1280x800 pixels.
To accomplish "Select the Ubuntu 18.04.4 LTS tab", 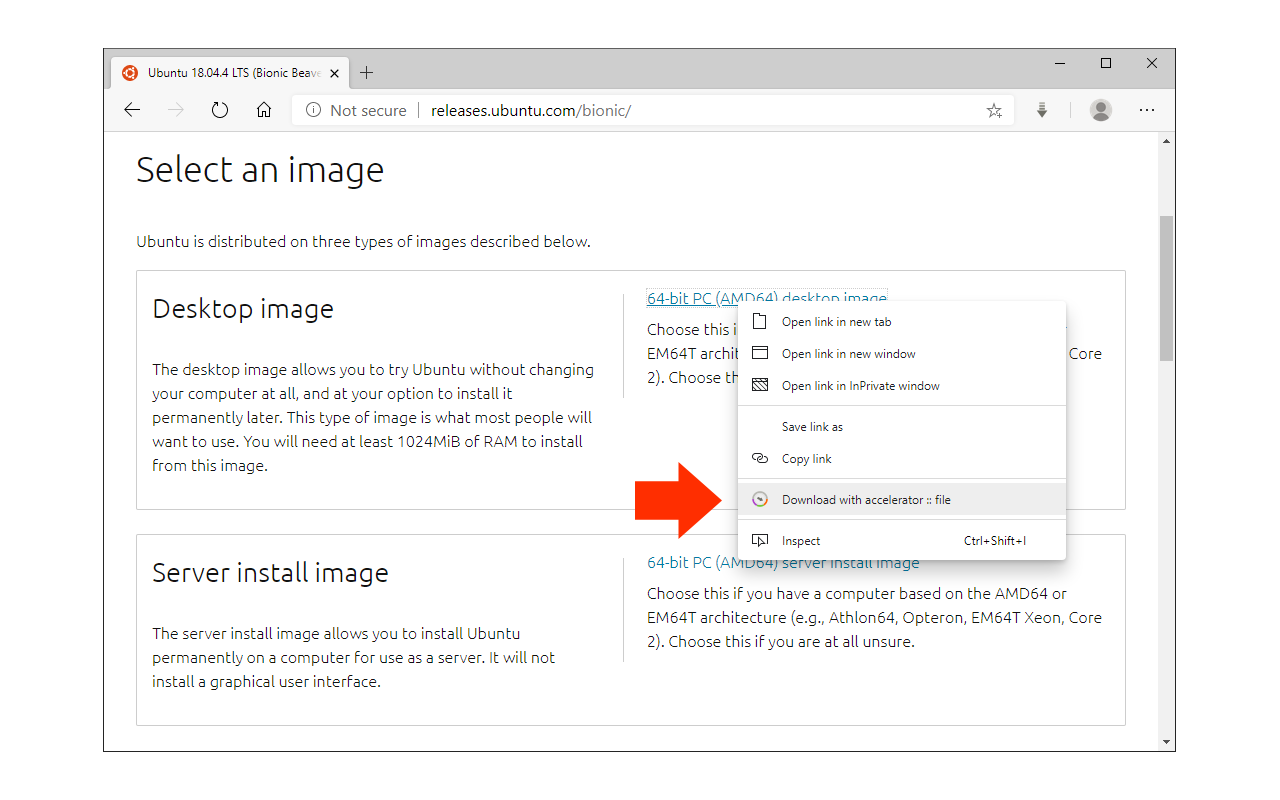I will tap(230, 72).
